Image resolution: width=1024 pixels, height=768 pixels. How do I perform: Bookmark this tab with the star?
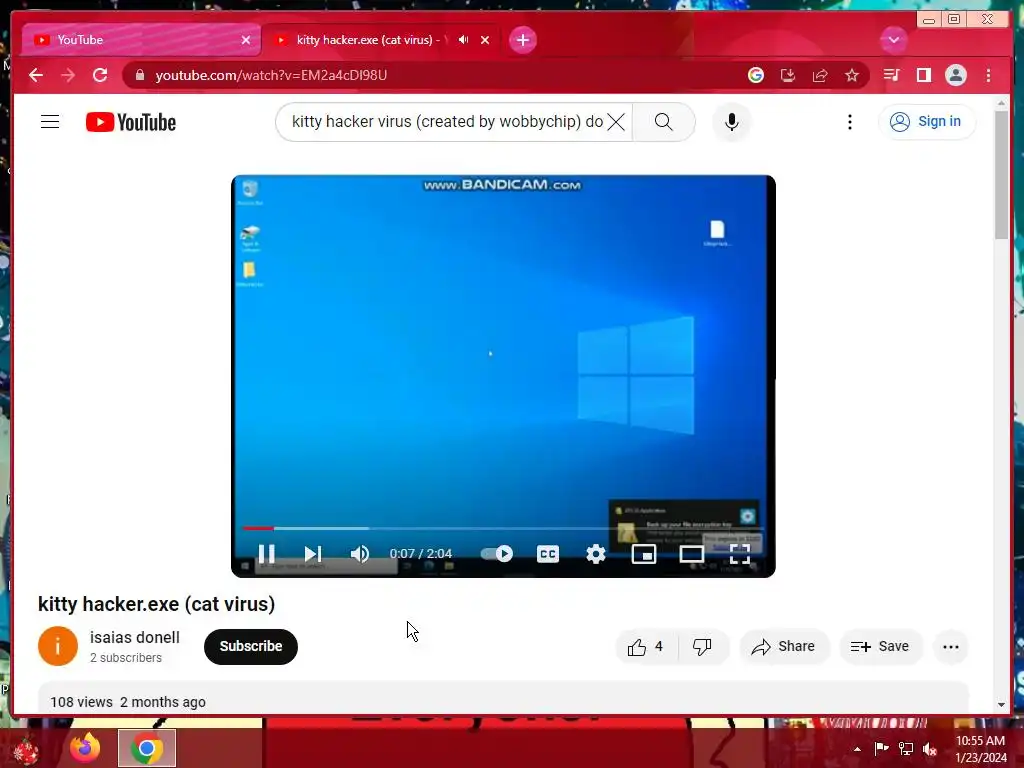click(852, 76)
